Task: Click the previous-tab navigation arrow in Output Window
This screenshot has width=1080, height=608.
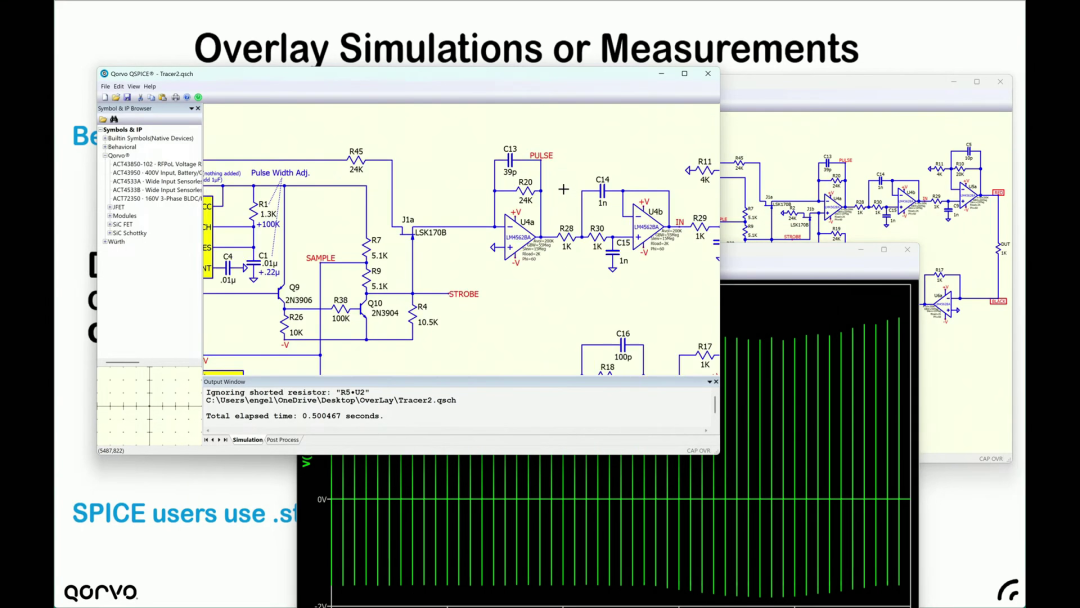Action: click(212, 439)
